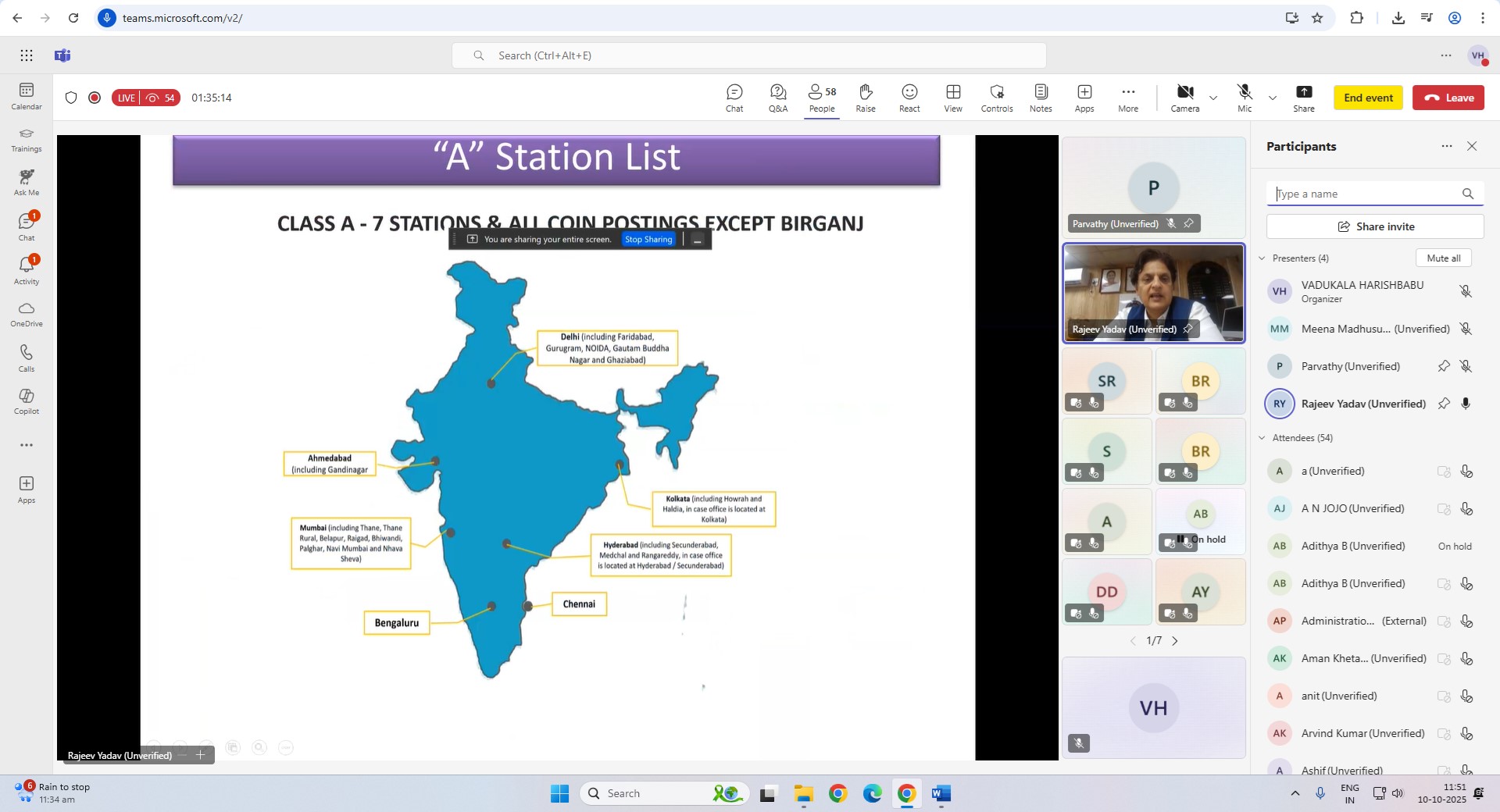Screen dimensions: 1500x812
Task: Open the Activity feed in sidebar
Action: 27,269
